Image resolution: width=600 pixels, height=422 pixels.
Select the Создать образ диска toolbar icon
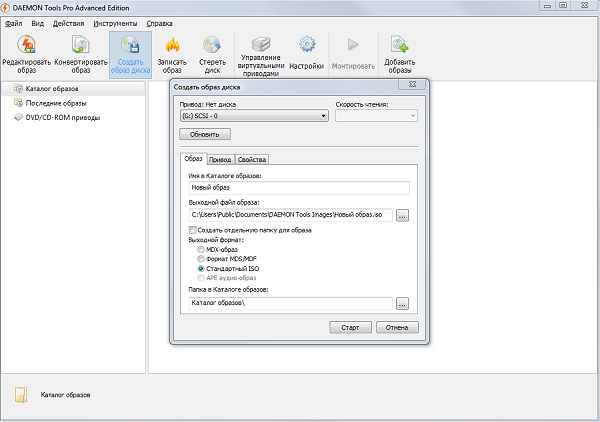pyautogui.click(x=130, y=46)
